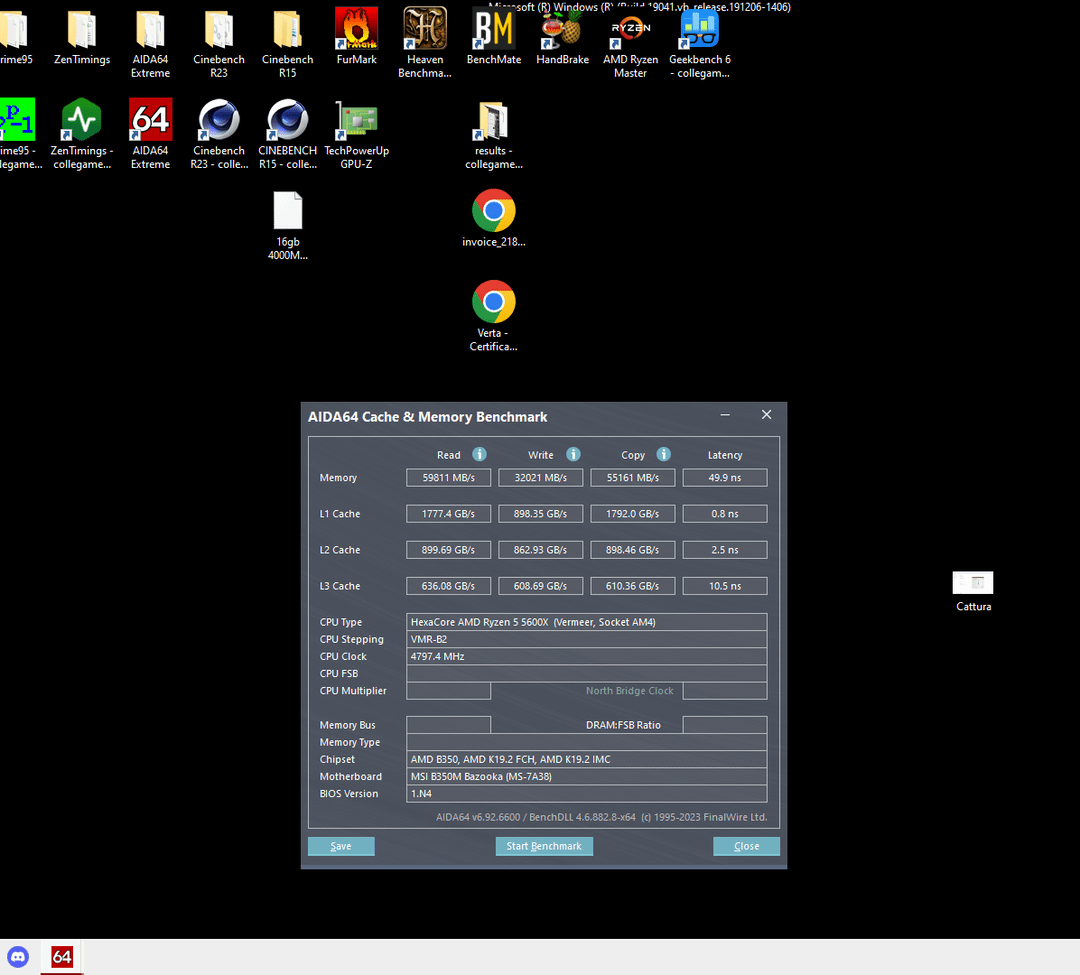
Task: Open Discord from the taskbar
Action: (18, 956)
